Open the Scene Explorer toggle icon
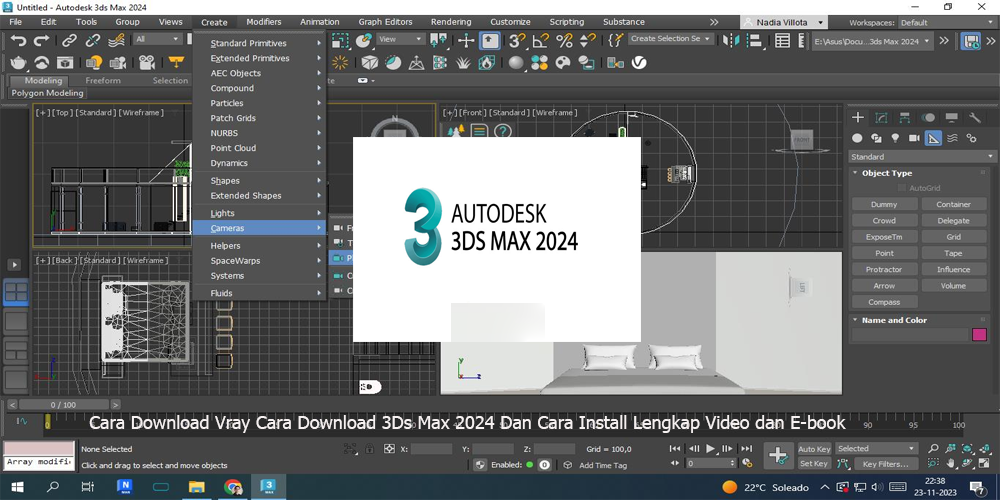1000x500 pixels. (783, 41)
